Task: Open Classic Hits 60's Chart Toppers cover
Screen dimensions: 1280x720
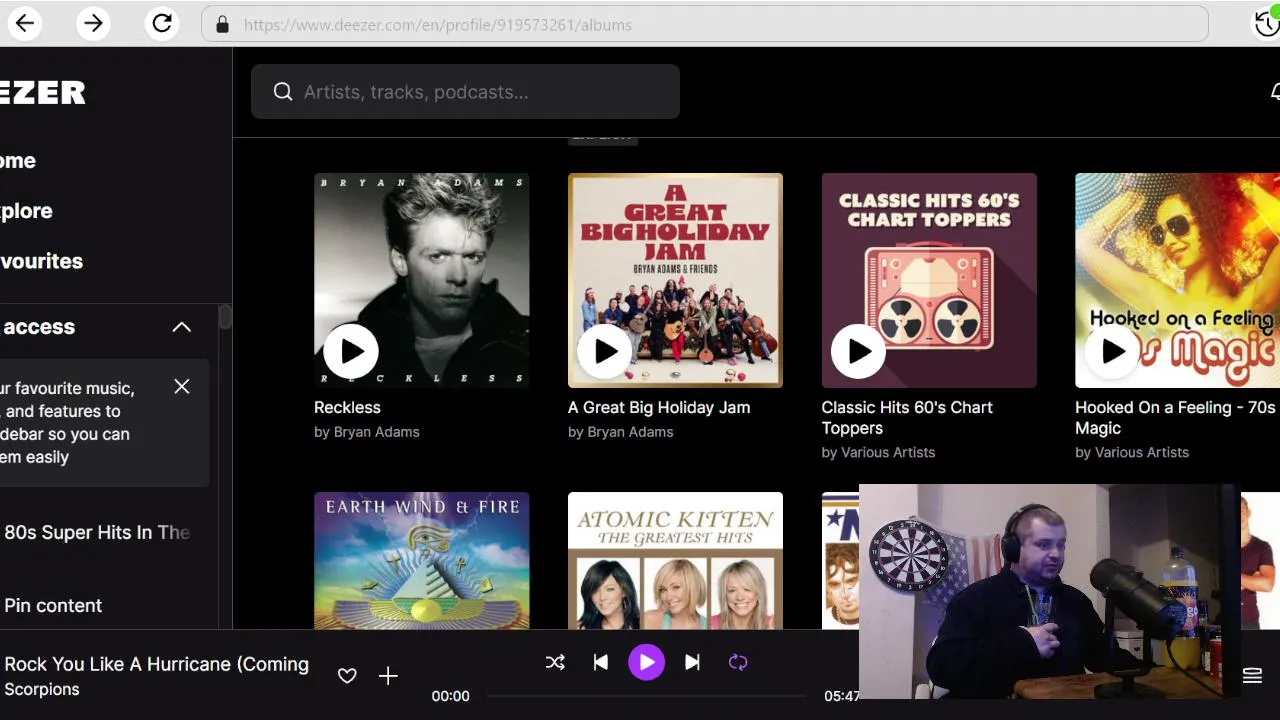Action: pyautogui.click(x=929, y=280)
